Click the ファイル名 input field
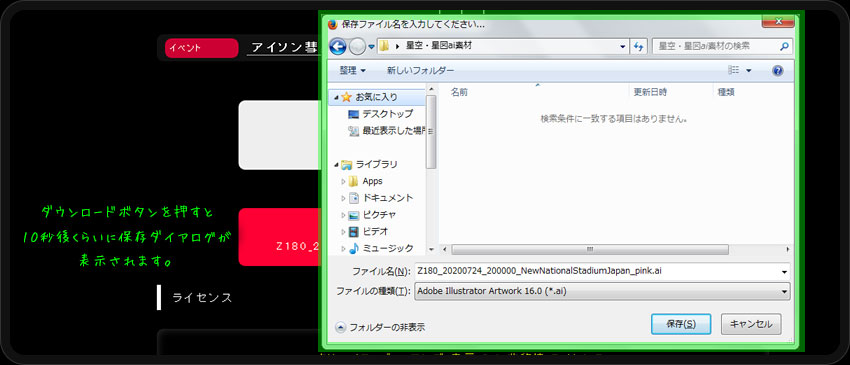This screenshot has width=850, height=365. pyautogui.click(x=602, y=271)
